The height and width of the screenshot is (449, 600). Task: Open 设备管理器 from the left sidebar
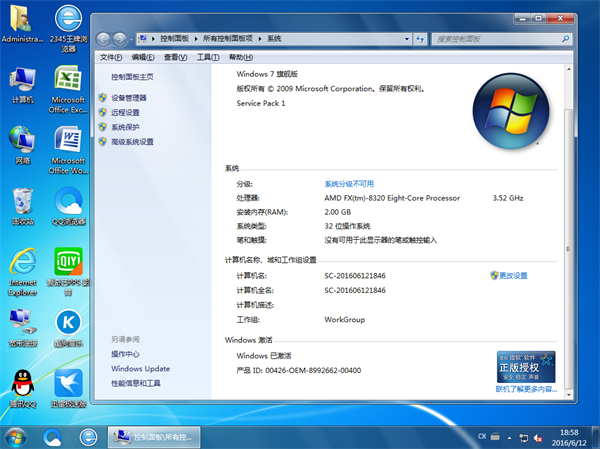coord(128,98)
